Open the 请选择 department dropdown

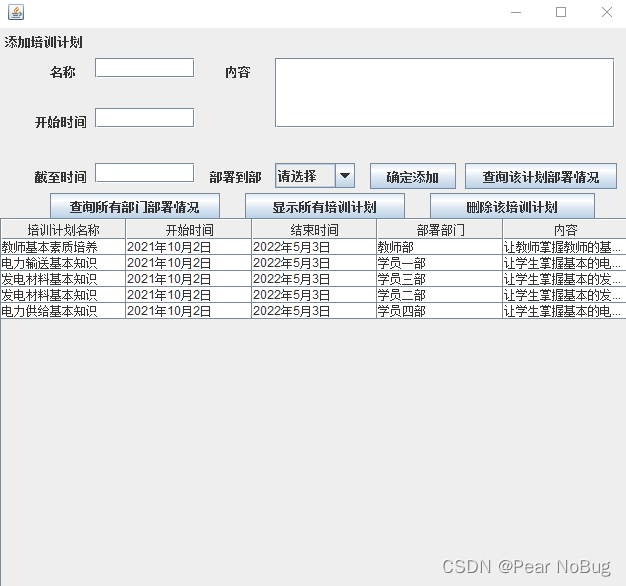click(315, 176)
